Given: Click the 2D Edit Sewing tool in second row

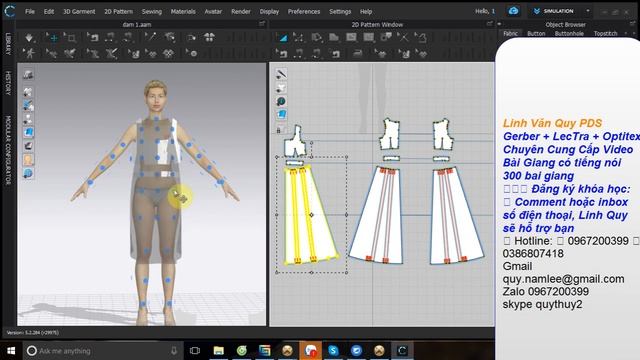Looking at the screenshot, I should [x=282, y=53].
